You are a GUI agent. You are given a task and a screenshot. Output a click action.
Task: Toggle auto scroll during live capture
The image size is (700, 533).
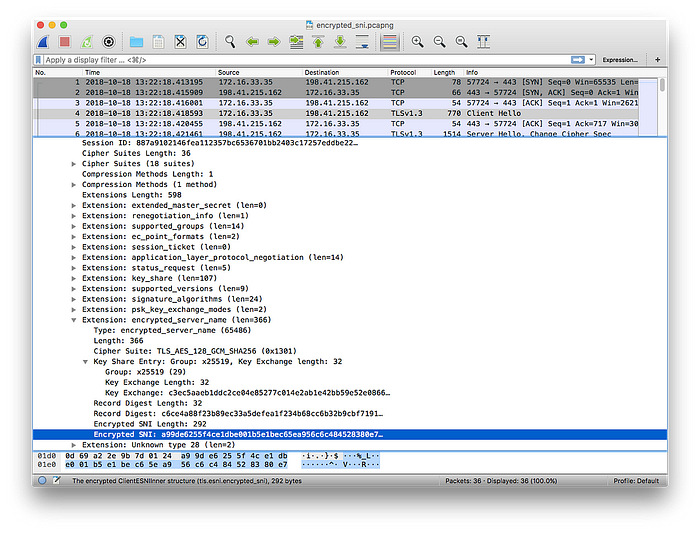[363, 42]
